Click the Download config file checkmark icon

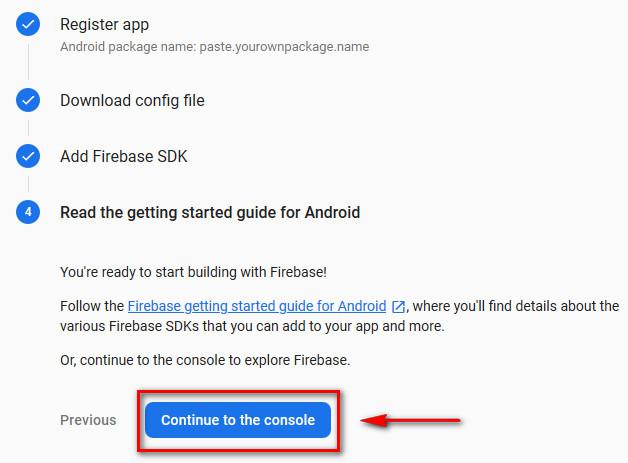[28, 100]
